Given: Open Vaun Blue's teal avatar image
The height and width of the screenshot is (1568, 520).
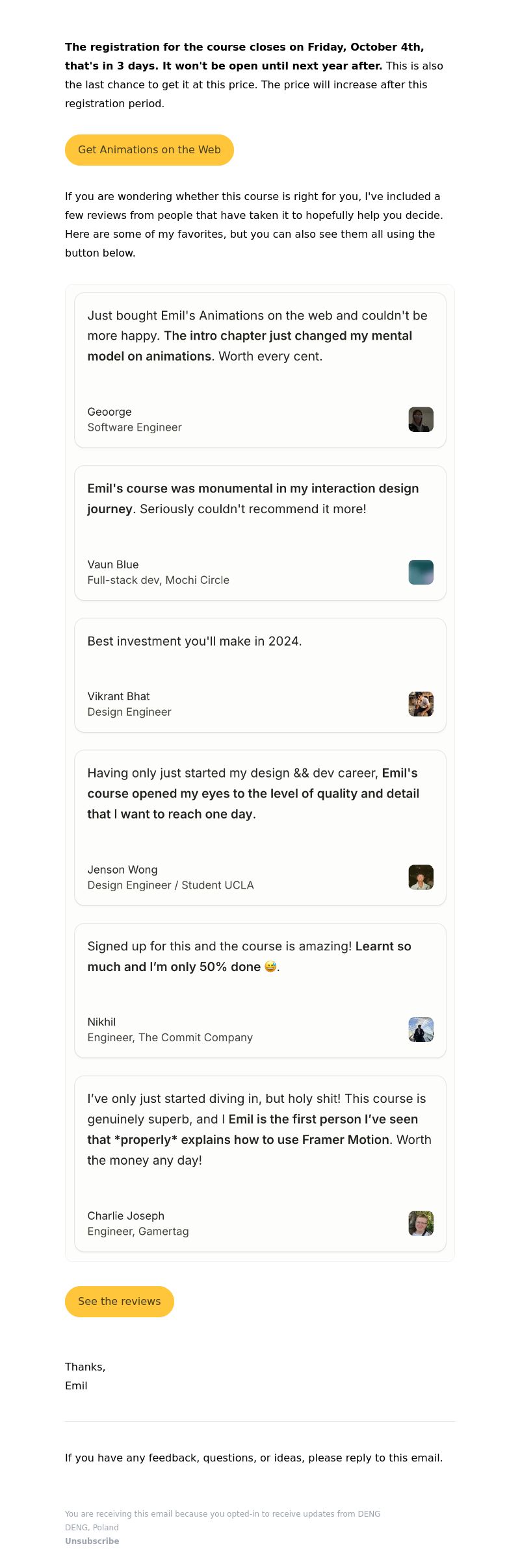Looking at the screenshot, I should [x=421, y=572].
